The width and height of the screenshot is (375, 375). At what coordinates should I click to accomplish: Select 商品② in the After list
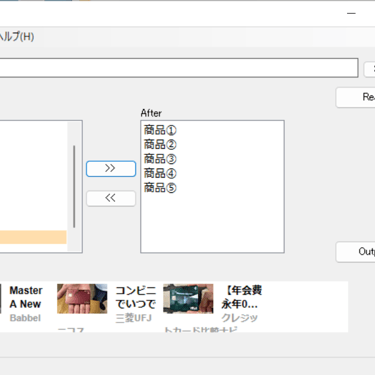coord(160,144)
